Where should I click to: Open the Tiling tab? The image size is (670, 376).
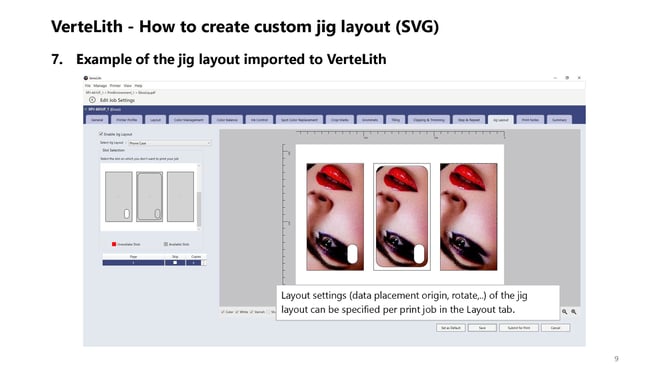pos(395,120)
